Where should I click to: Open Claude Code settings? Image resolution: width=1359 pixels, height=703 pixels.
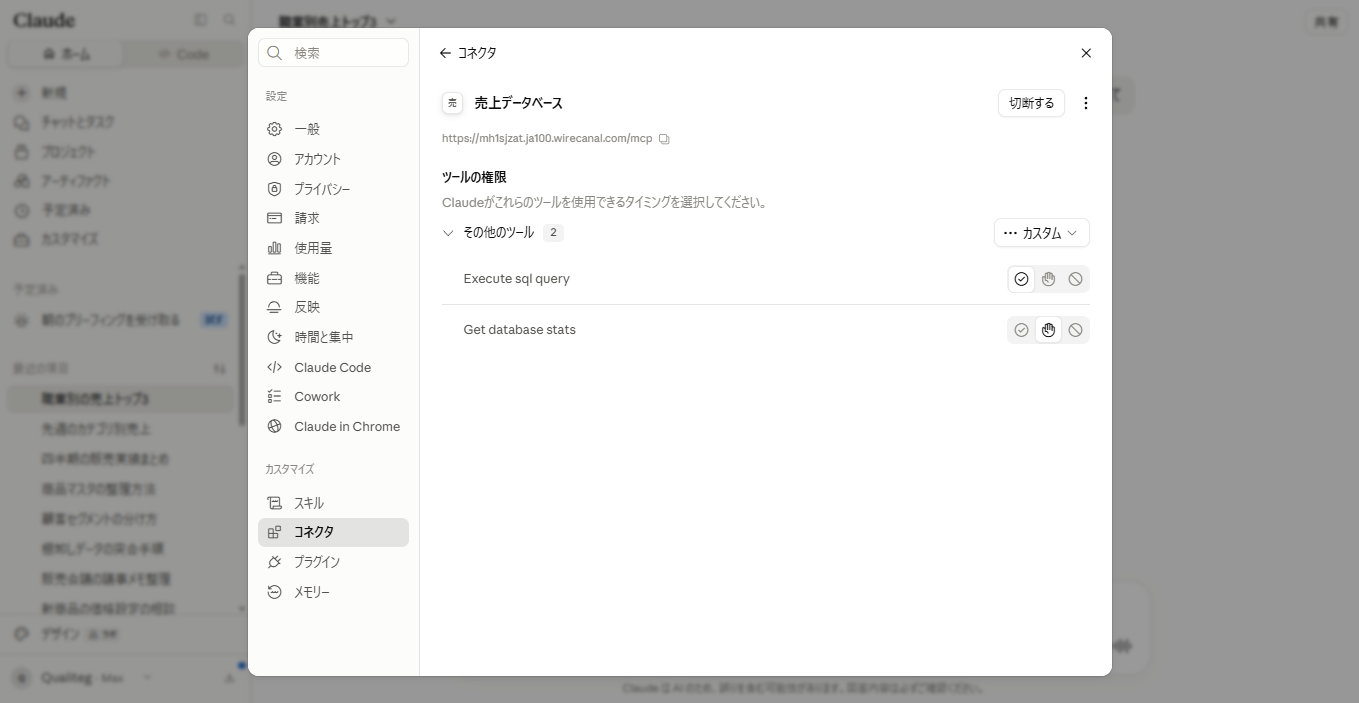click(333, 367)
